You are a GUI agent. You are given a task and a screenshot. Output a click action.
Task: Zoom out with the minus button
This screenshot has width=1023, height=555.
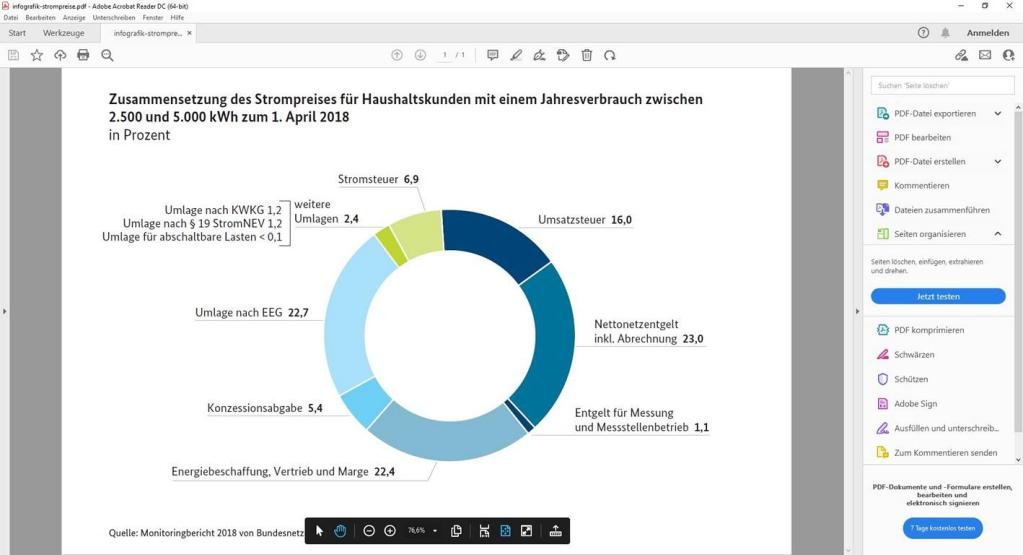(369, 531)
